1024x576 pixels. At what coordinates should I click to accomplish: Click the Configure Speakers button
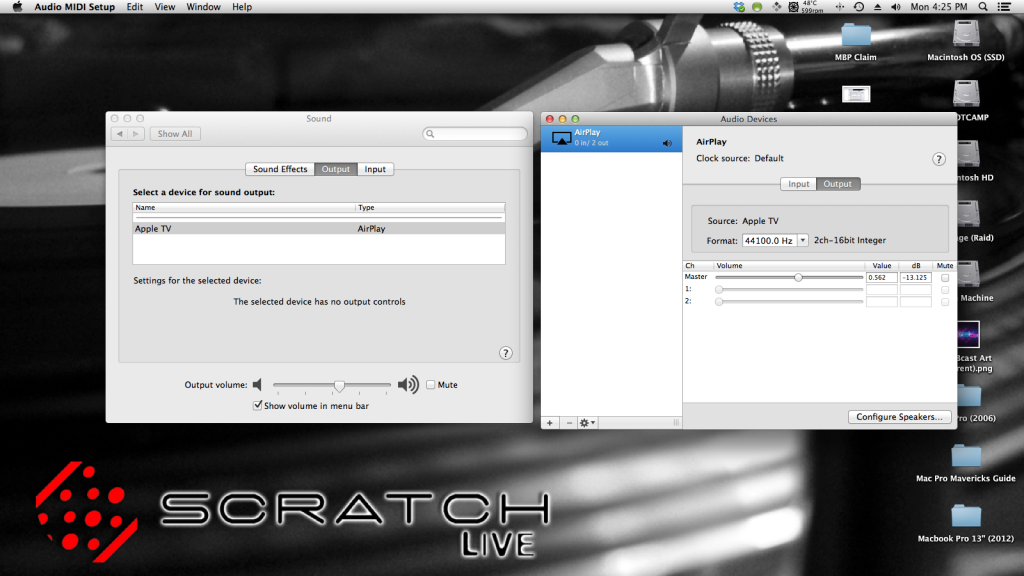(899, 417)
